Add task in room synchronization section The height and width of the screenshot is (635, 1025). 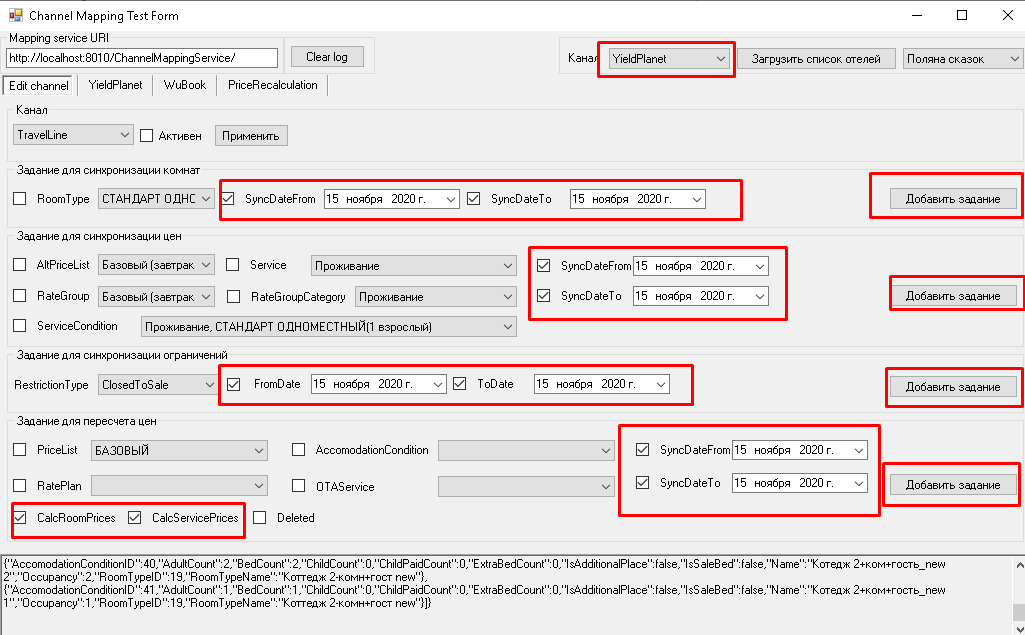[952, 199]
